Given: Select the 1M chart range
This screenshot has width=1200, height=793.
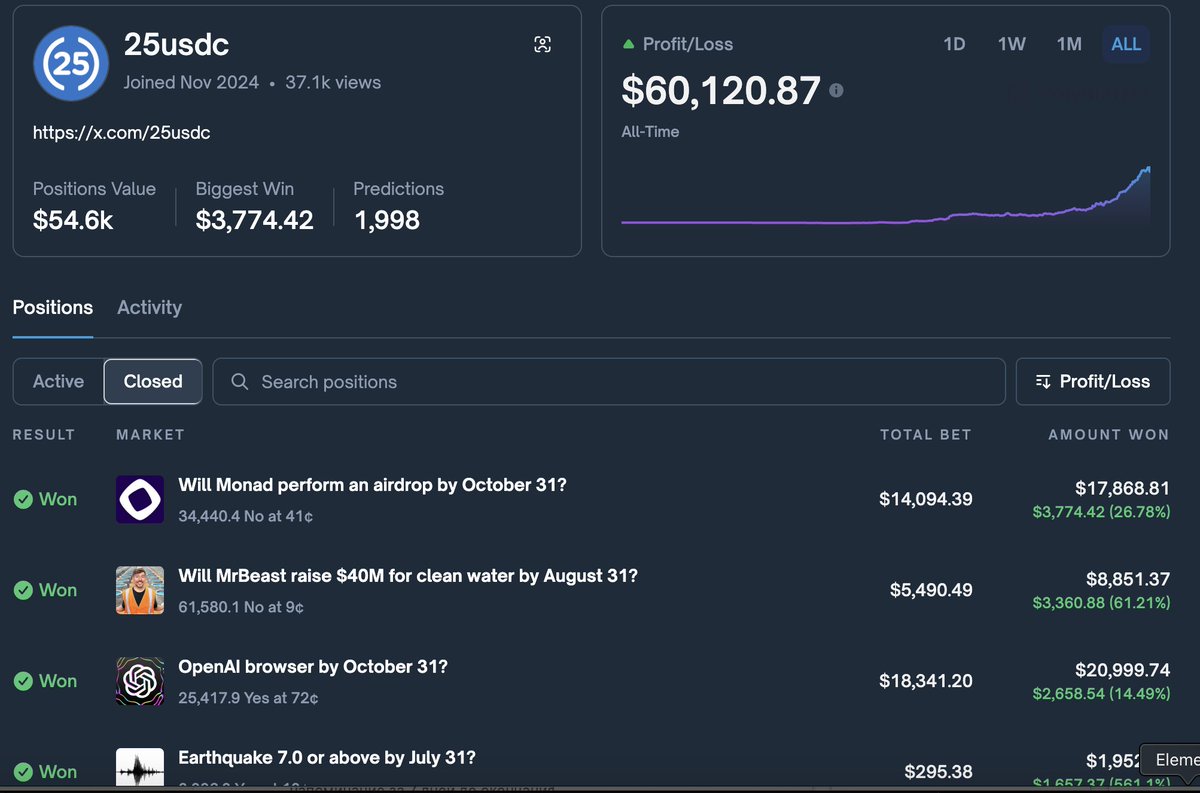Looking at the screenshot, I should 1069,44.
